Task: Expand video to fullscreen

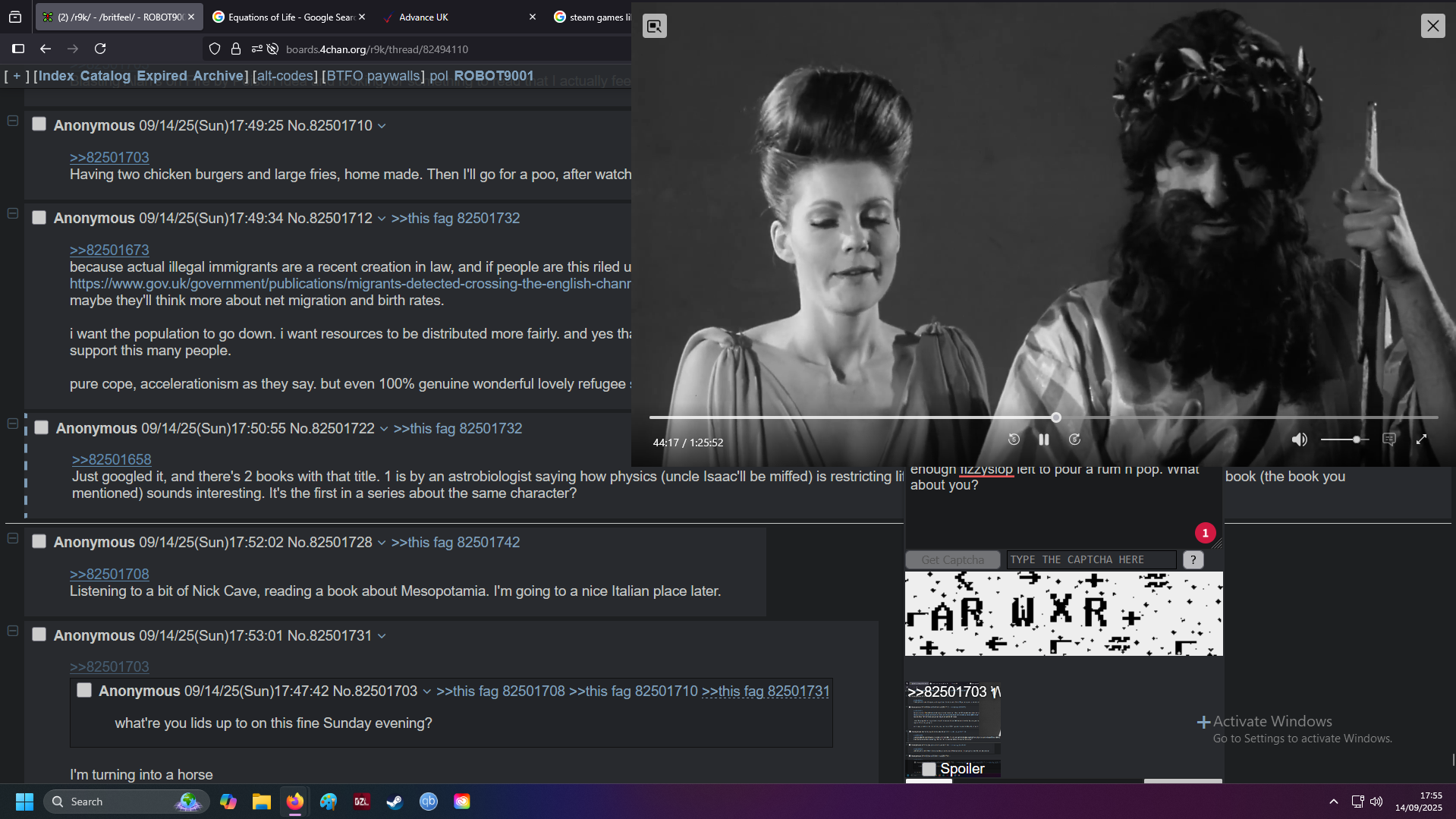Action: [1422, 439]
